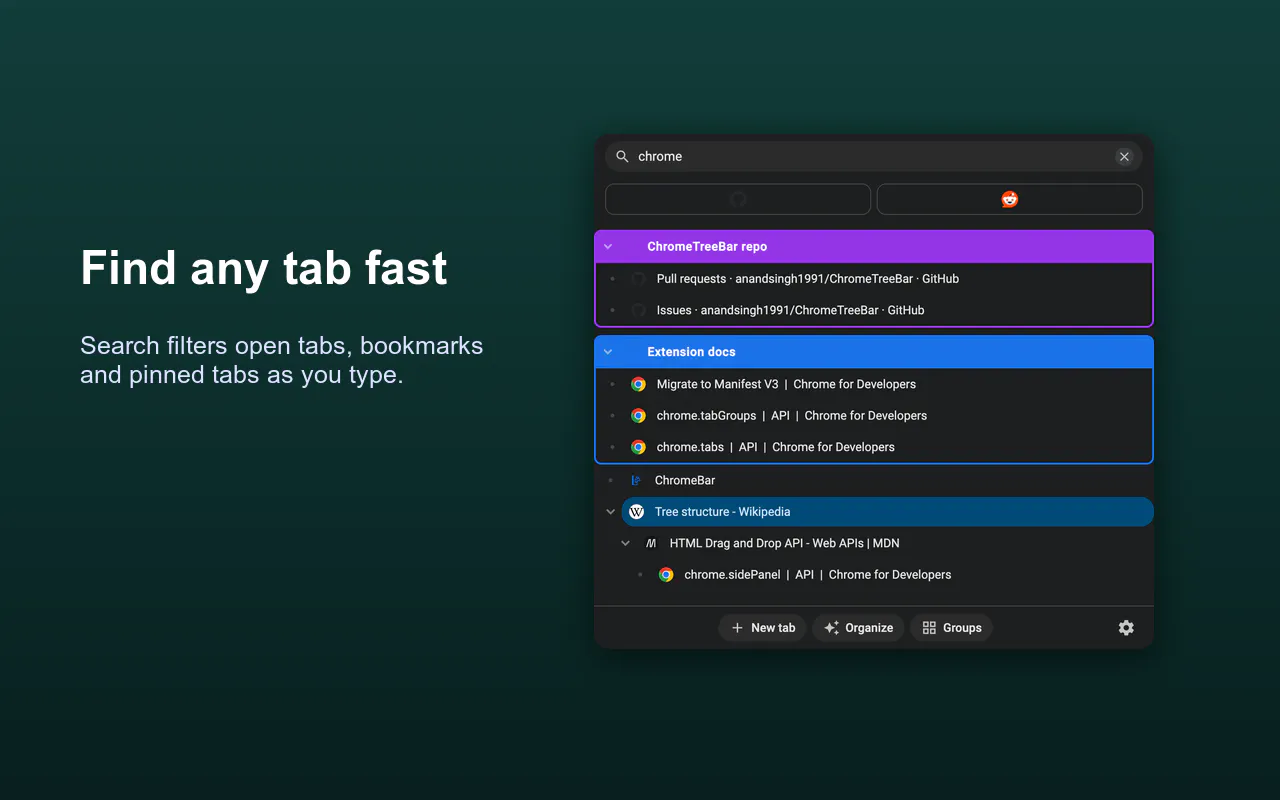This screenshot has width=1280, height=800.
Task: Open HTML Drag and Drop API MDN tab
Action: pos(895,544)
